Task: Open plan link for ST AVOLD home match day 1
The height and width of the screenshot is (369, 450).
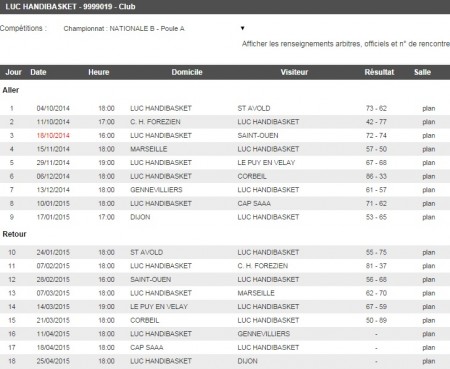Action: coord(429,108)
